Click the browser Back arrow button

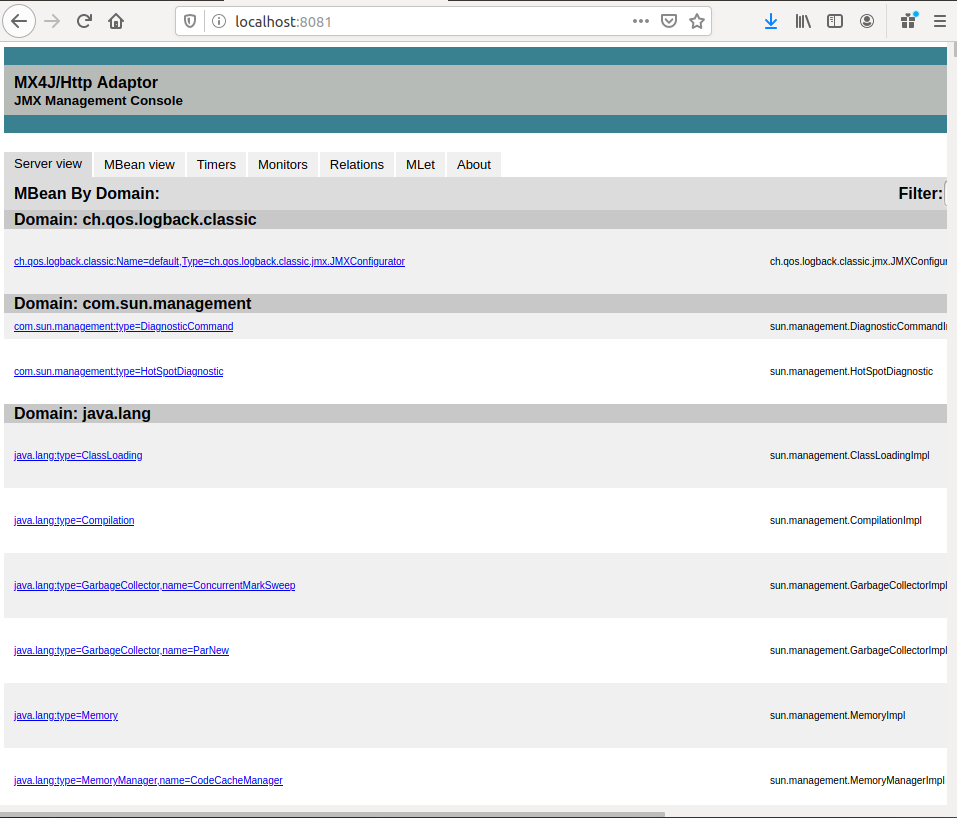[x=19, y=21]
